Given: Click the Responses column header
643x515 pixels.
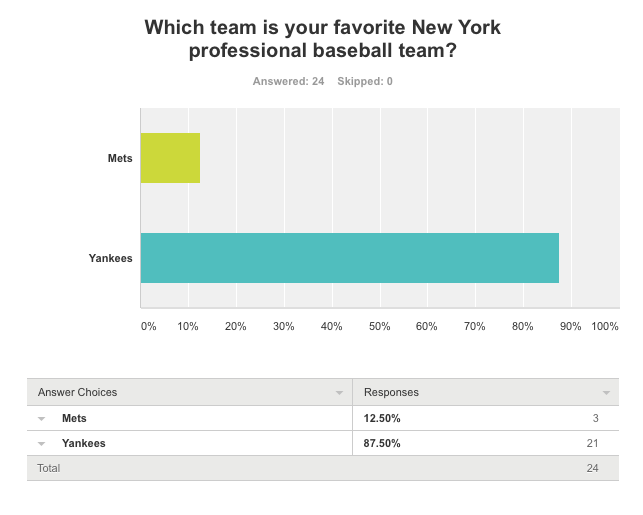Looking at the screenshot, I should point(391,392).
